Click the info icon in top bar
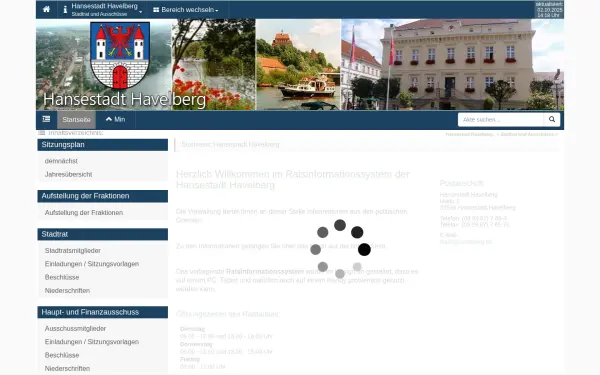This screenshot has width=600, height=375. pos(65,10)
